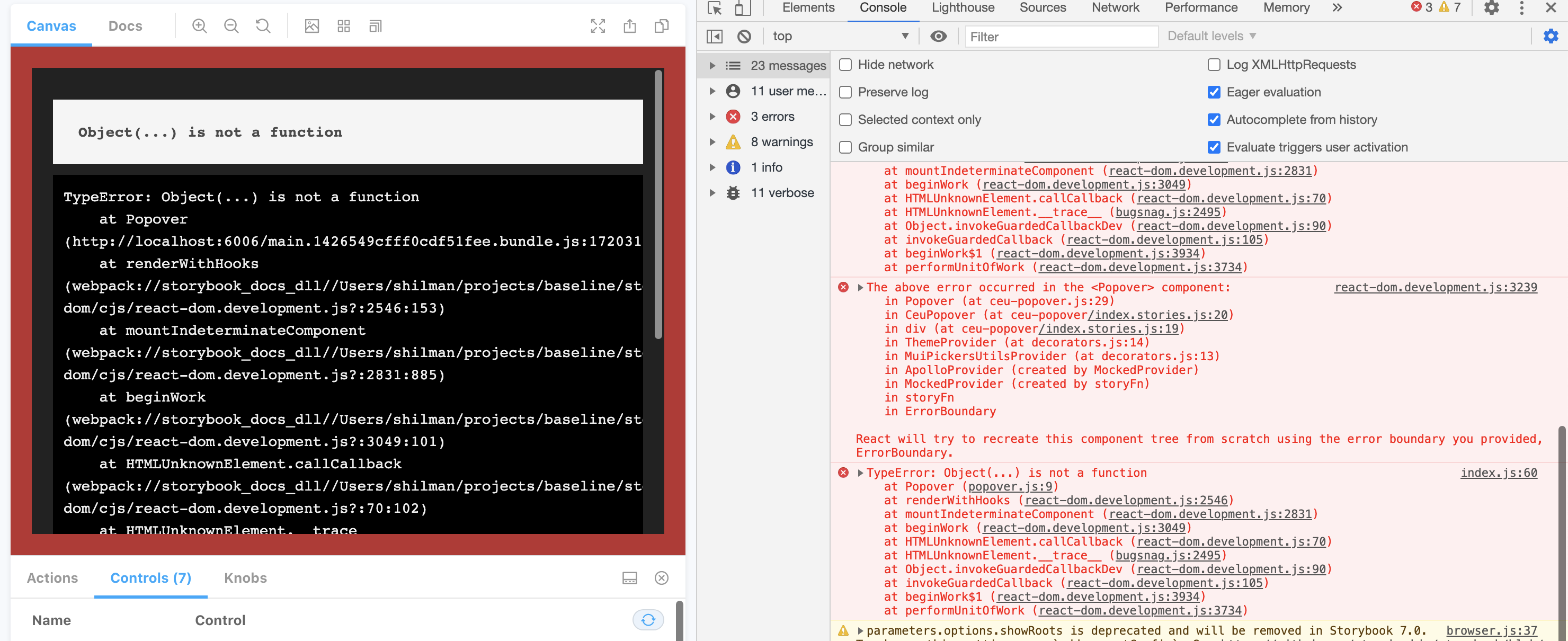This screenshot has height=641, width=1568.
Task: Switch to the Docs tab in Storybook
Action: click(x=125, y=25)
